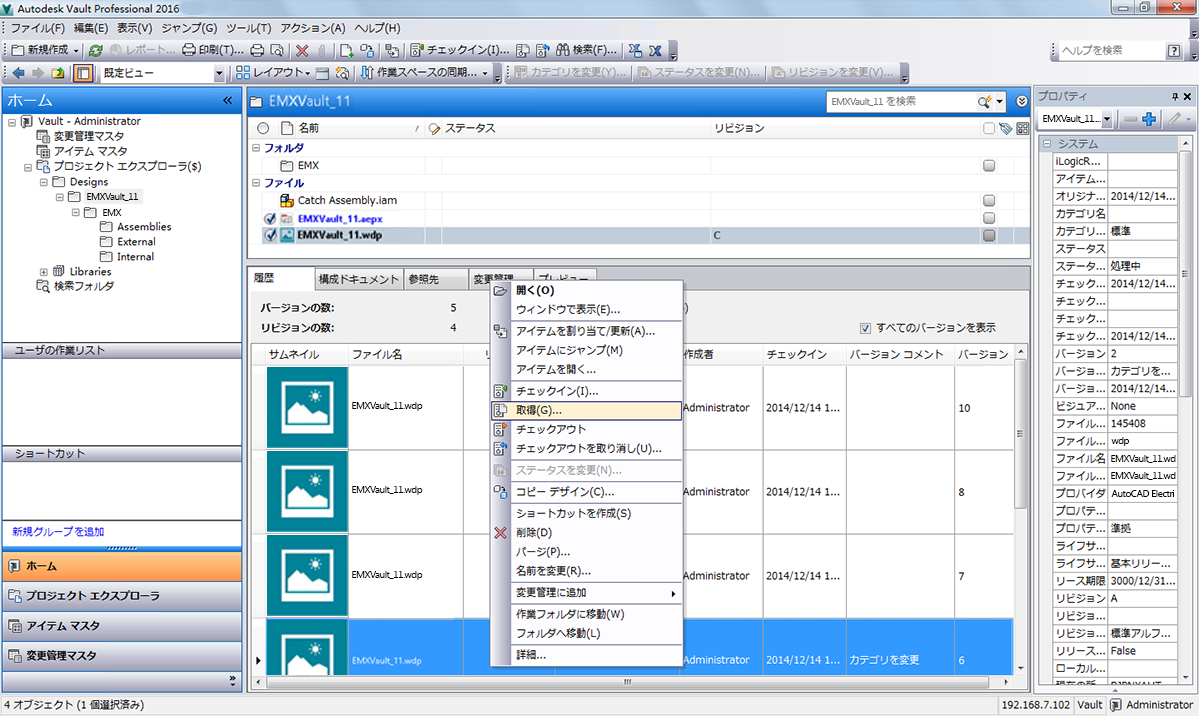
Task: Click the tag icon in column header
Action: [1006, 129]
